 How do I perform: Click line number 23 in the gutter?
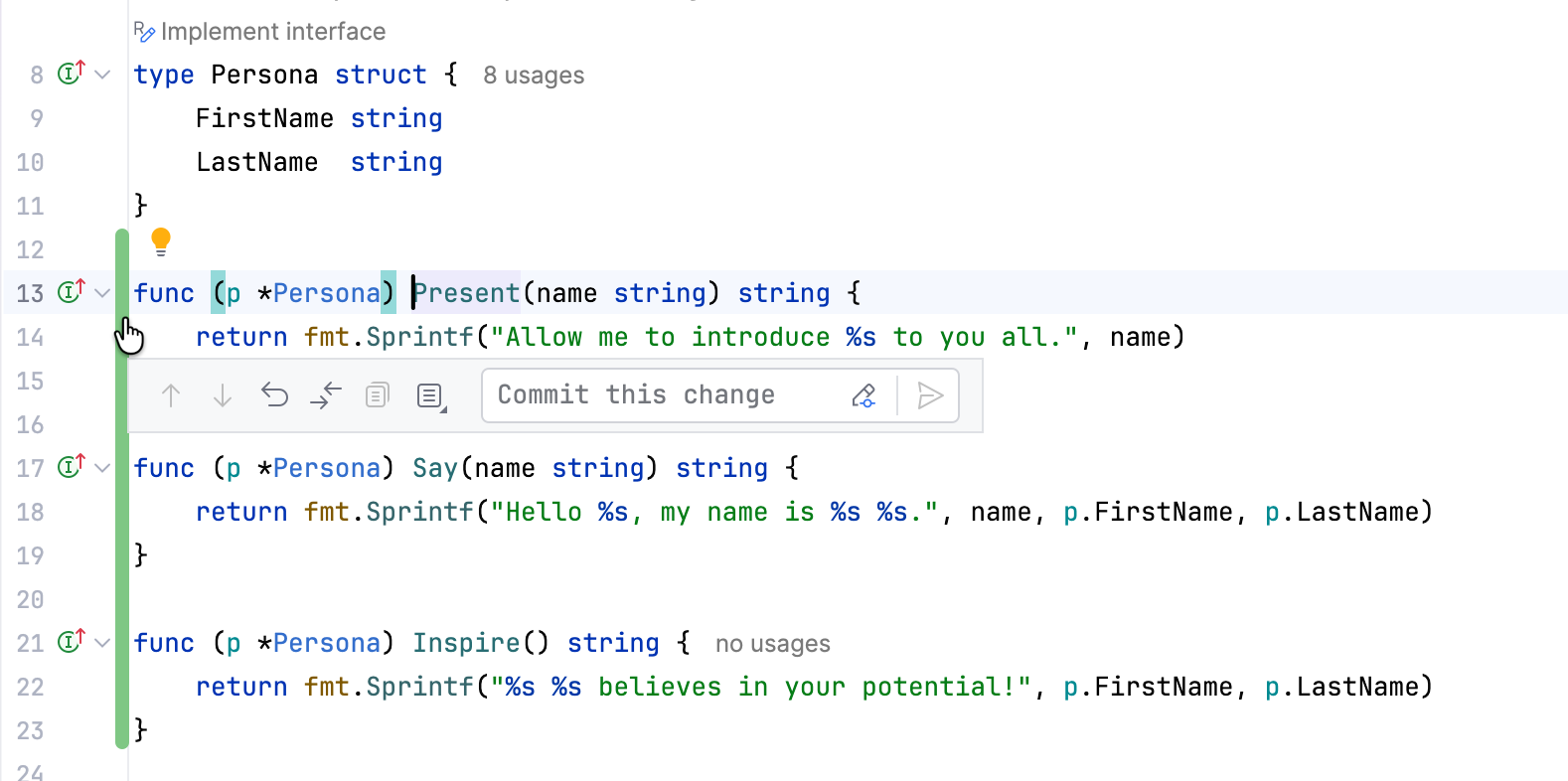[x=30, y=731]
